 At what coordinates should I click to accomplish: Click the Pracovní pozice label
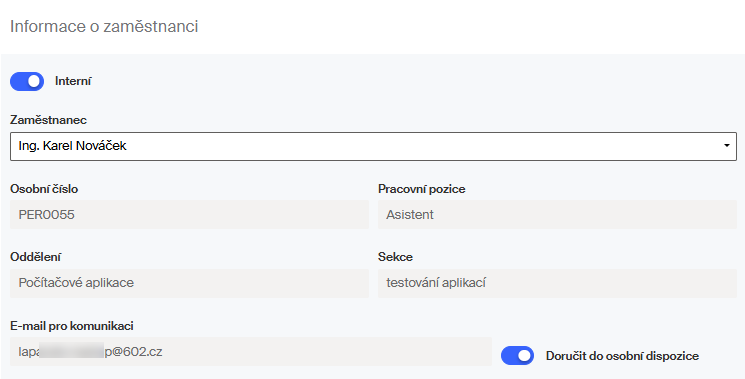click(x=421, y=189)
